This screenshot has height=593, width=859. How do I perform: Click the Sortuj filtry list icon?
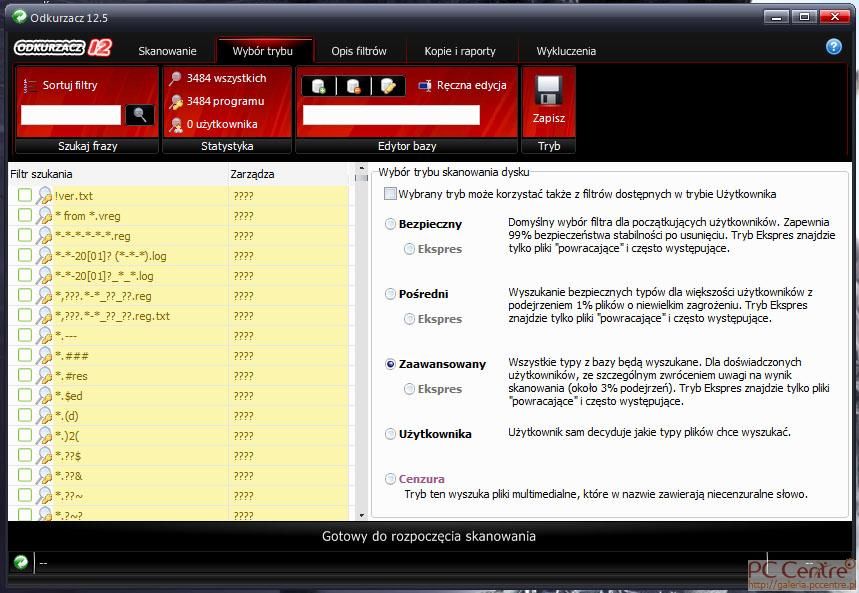(x=30, y=86)
